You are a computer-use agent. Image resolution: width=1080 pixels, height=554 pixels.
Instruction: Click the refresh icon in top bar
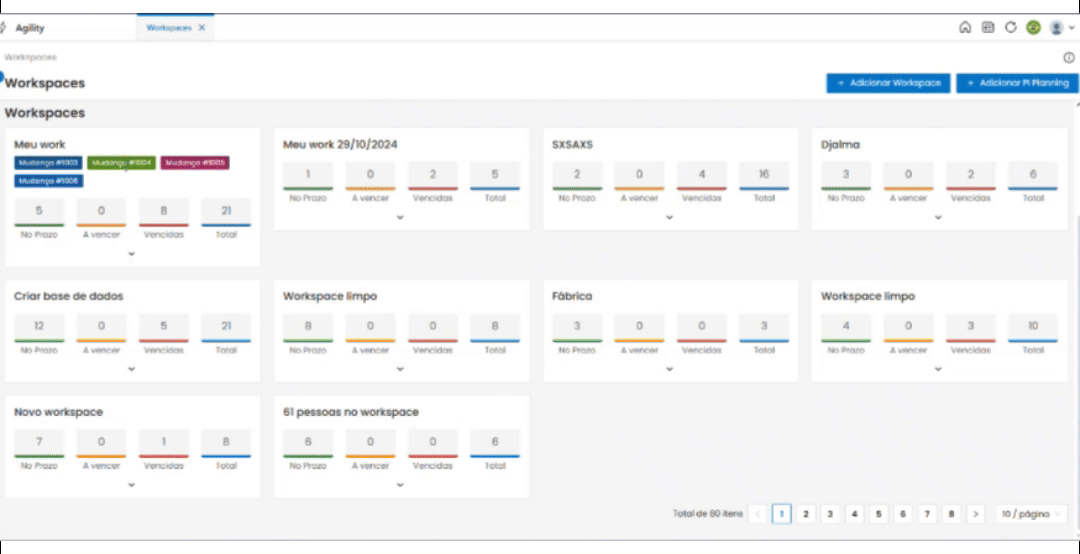(x=1010, y=28)
